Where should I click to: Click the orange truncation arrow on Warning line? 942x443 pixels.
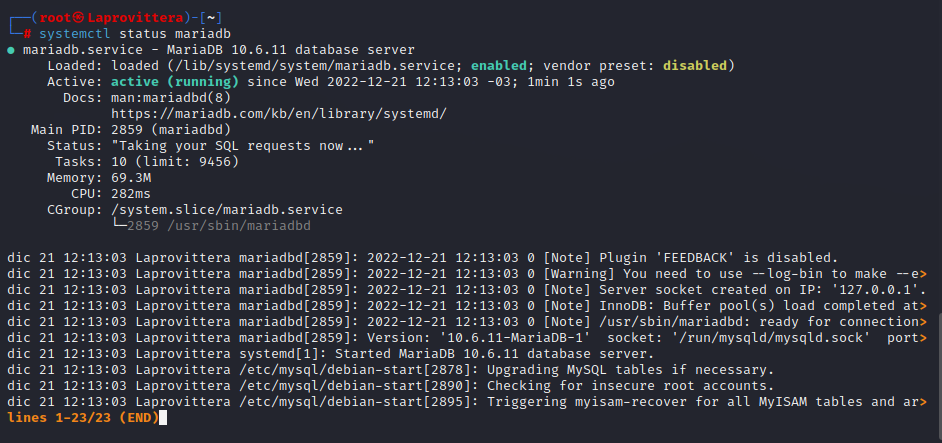[923, 274]
